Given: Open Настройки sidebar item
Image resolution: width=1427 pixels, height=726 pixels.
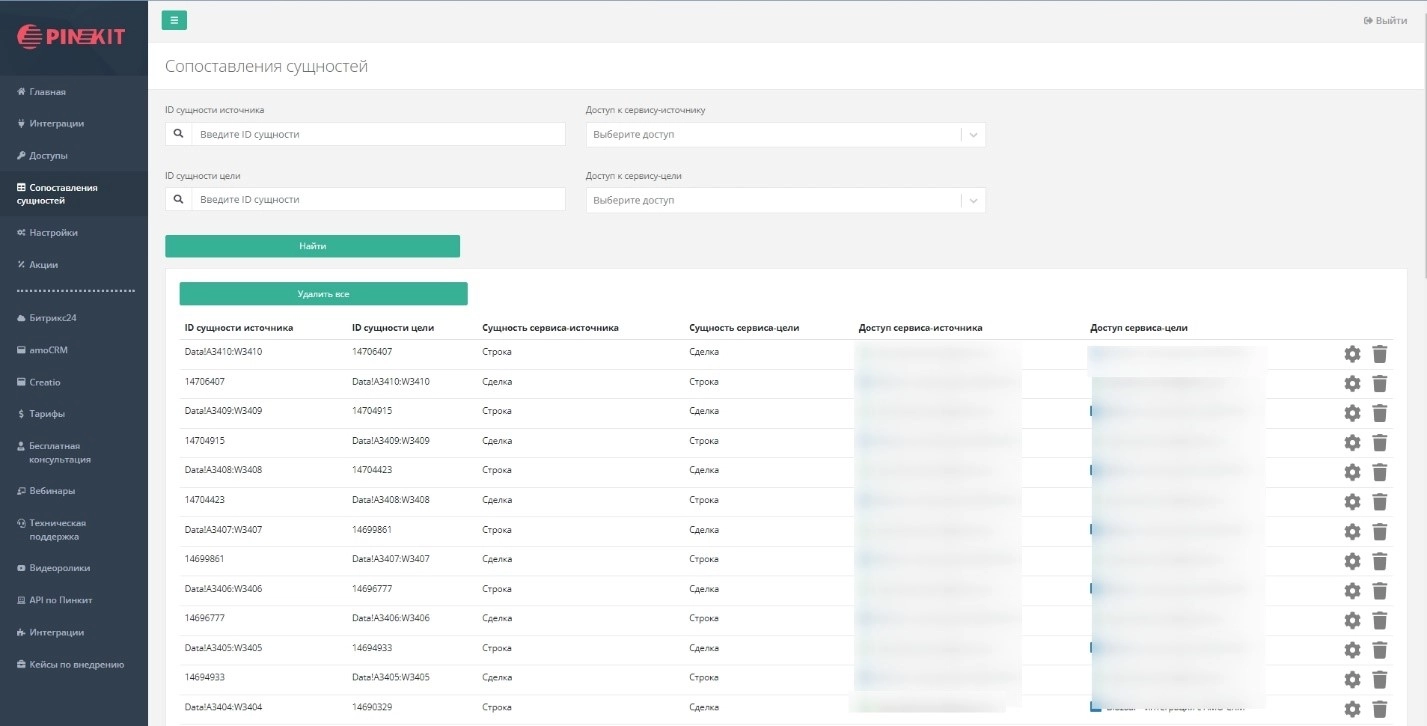Looking at the screenshot, I should 53,233.
